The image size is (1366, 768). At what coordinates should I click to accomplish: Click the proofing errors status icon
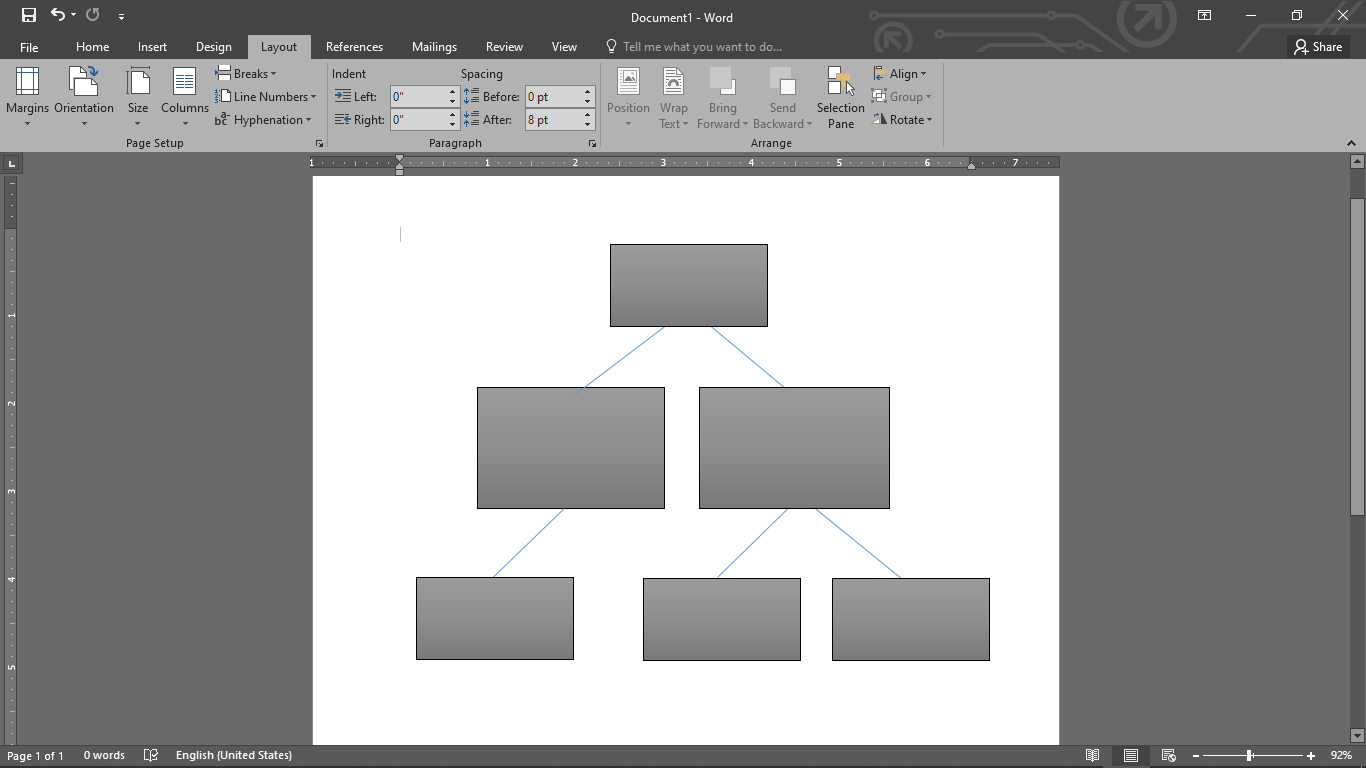151,756
